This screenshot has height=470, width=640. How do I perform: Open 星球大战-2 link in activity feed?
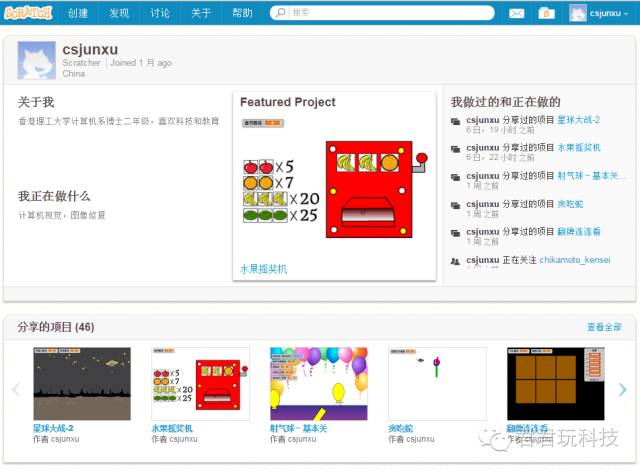pos(578,120)
